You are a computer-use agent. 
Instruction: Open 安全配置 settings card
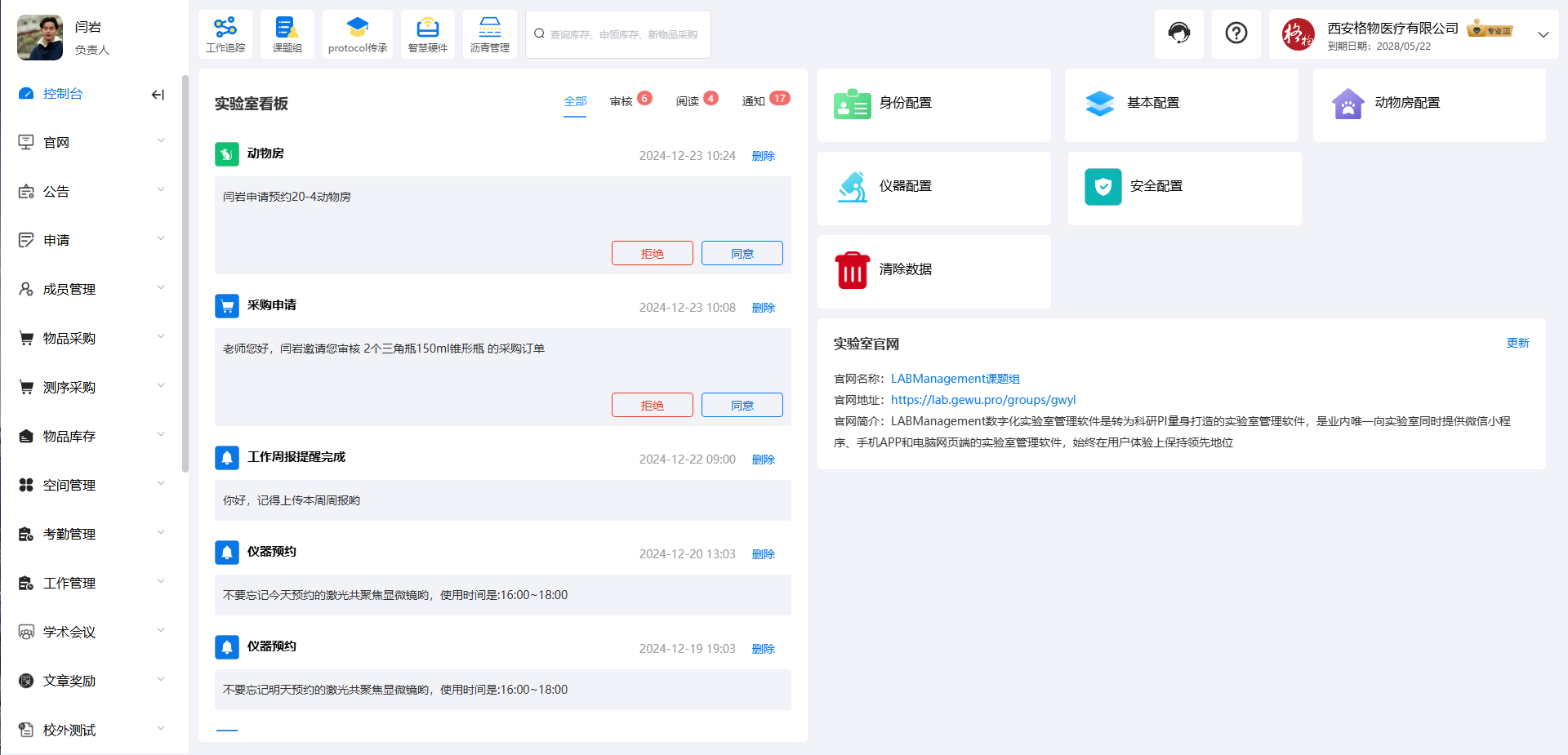pyautogui.click(x=1184, y=188)
